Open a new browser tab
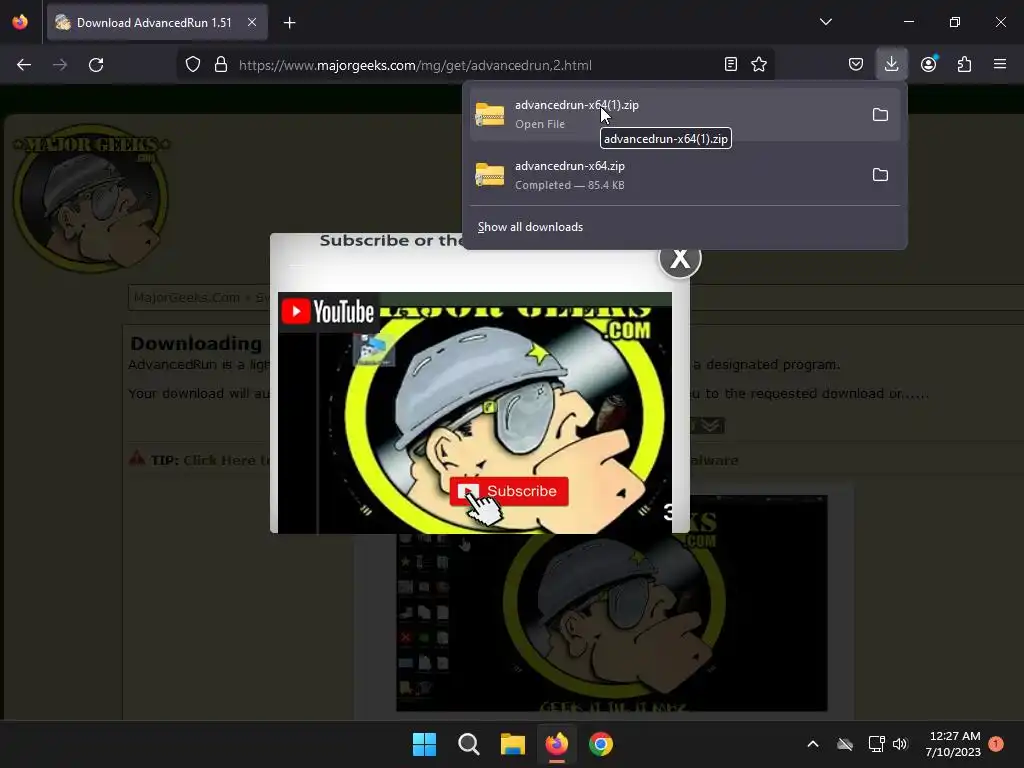Screen dimensions: 1024x768 coord(289,23)
